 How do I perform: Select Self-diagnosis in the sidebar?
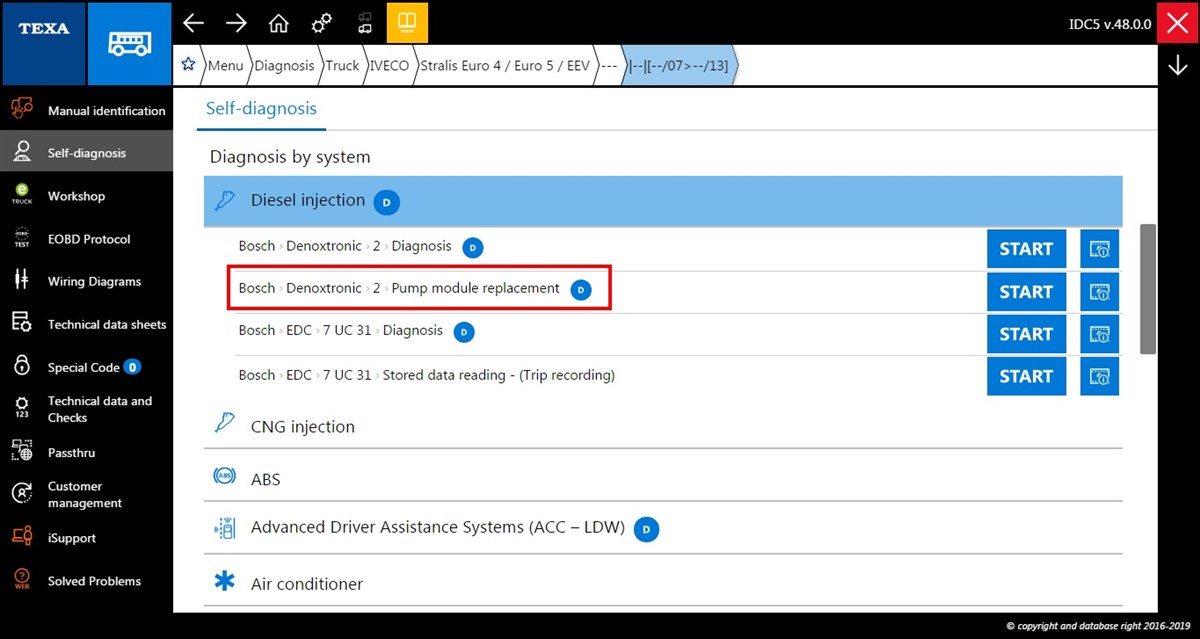pyautogui.click(x=86, y=153)
